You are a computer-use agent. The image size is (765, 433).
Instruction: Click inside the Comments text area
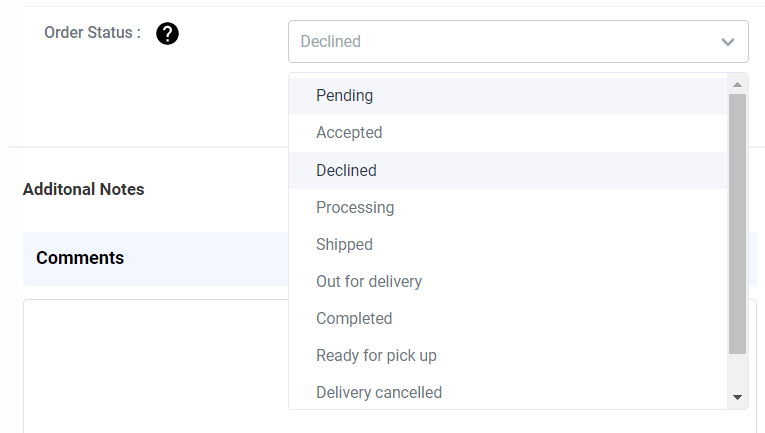point(156,366)
